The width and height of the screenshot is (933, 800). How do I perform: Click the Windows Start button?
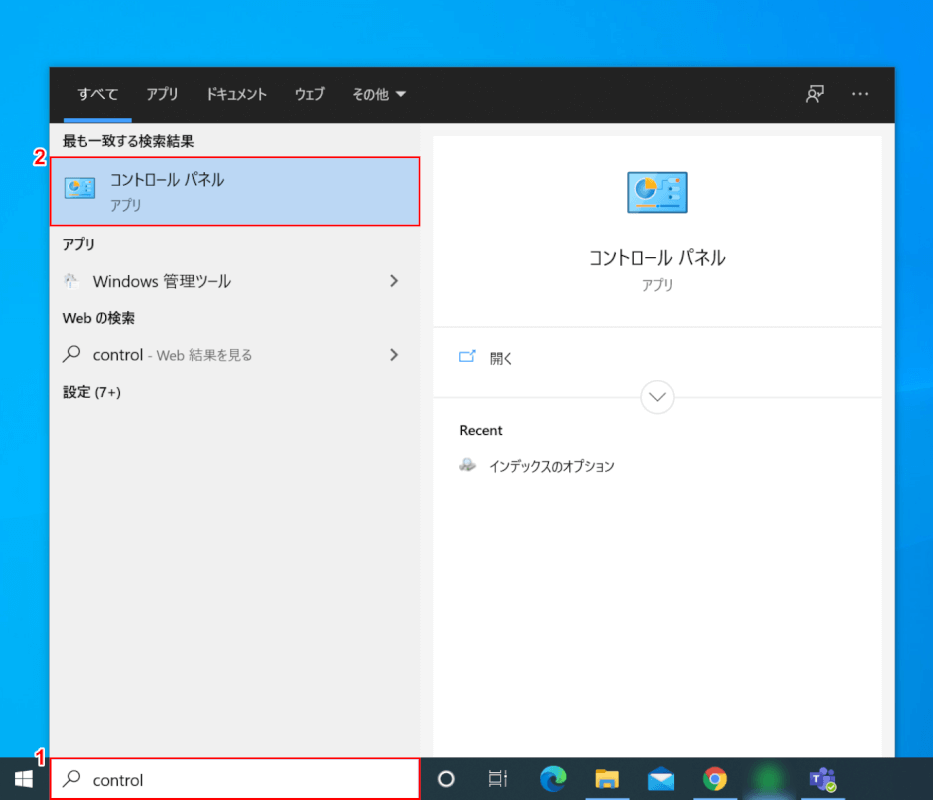coord(24,779)
